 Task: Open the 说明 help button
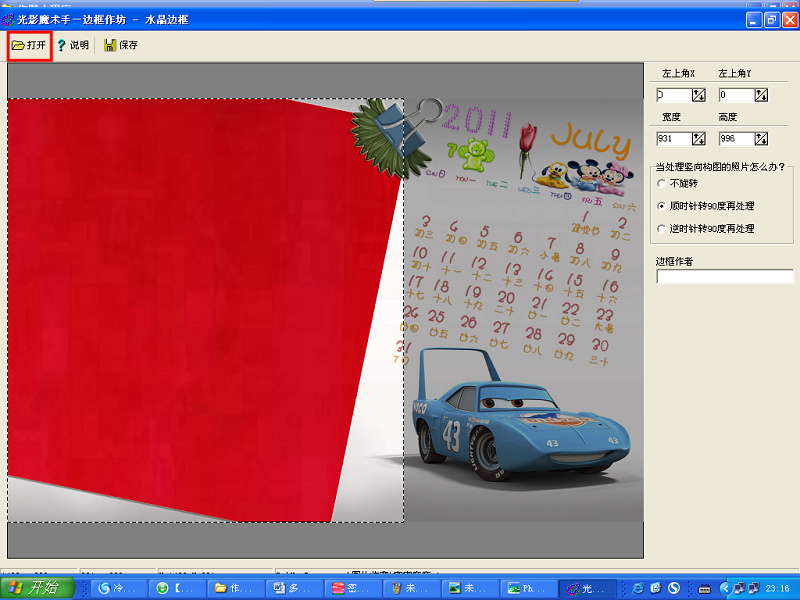point(73,45)
